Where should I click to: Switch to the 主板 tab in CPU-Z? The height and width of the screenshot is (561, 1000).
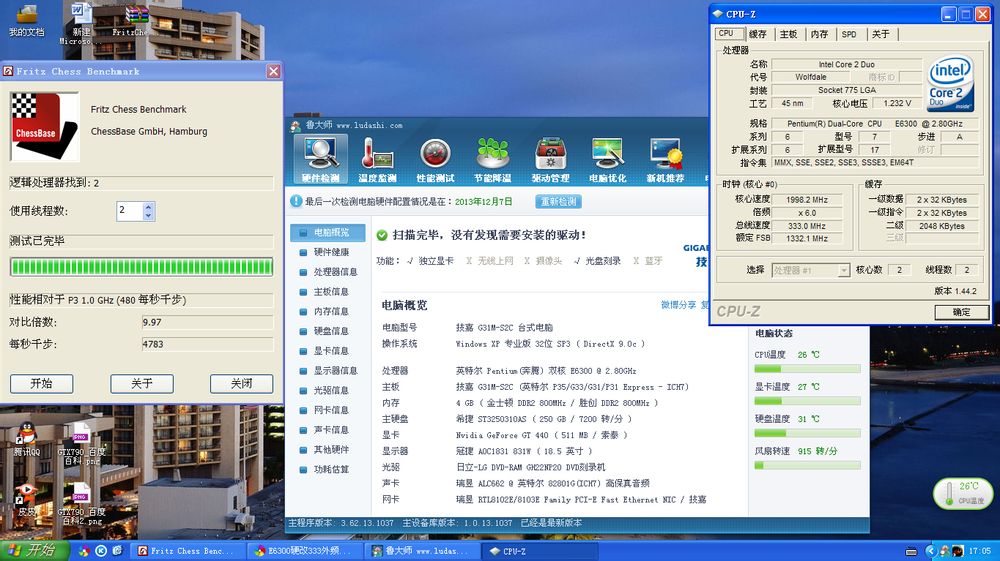click(788, 34)
